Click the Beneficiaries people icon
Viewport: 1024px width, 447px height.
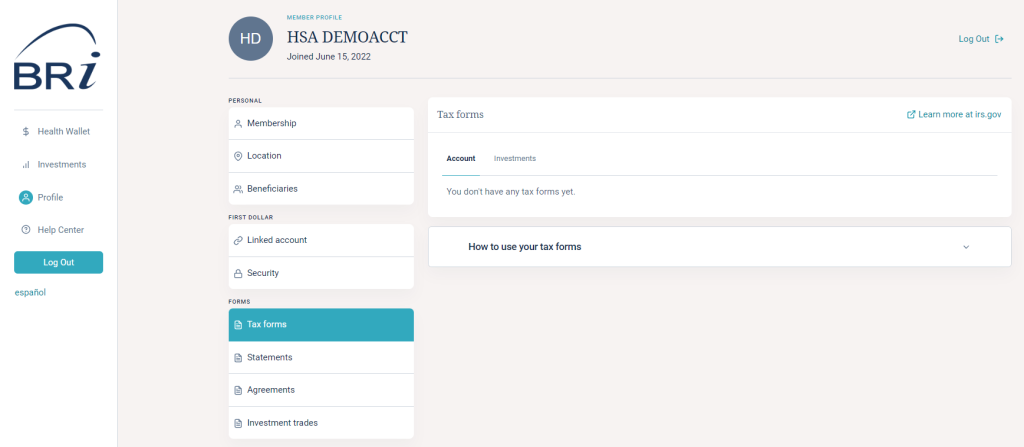pos(238,189)
